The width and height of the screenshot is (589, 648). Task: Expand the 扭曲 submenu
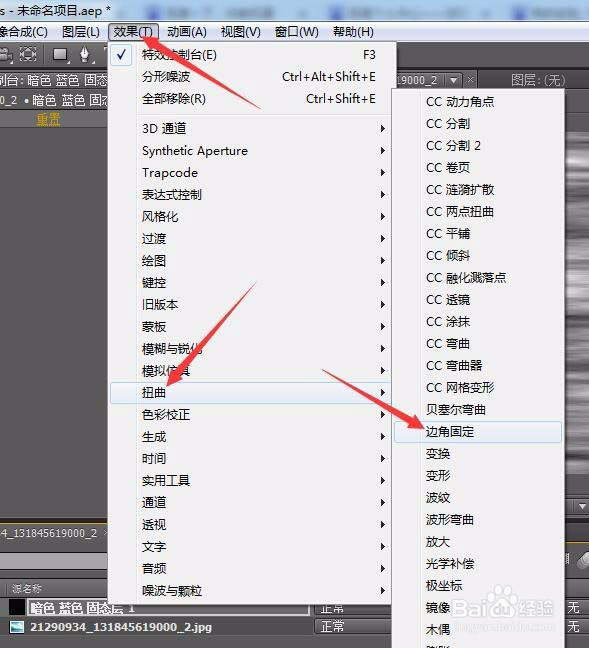250,392
